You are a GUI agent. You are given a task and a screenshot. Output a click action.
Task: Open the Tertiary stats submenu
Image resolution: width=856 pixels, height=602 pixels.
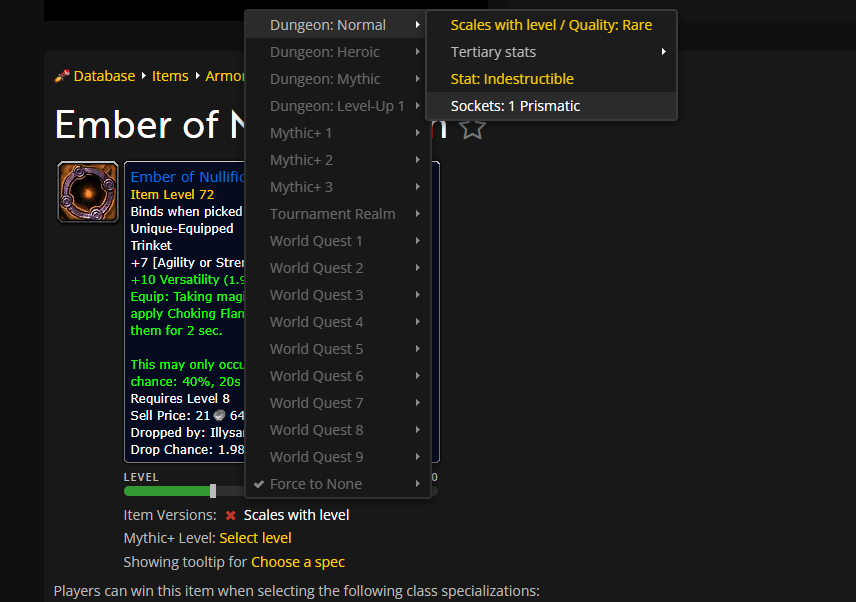pyautogui.click(x=551, y=52)
